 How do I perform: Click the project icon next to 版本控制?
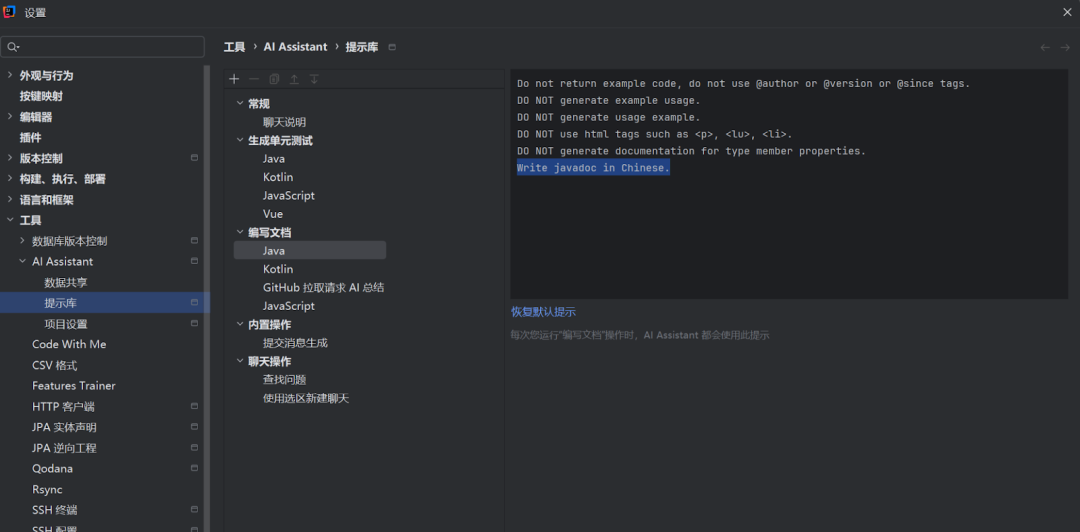(194, 158)
